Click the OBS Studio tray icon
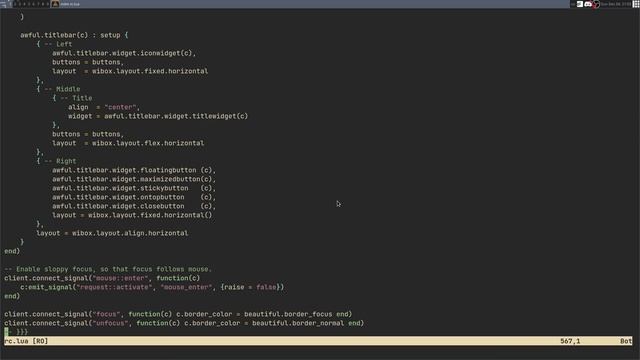The height and width of the screenshot is (360, 640). pos(596,4)
